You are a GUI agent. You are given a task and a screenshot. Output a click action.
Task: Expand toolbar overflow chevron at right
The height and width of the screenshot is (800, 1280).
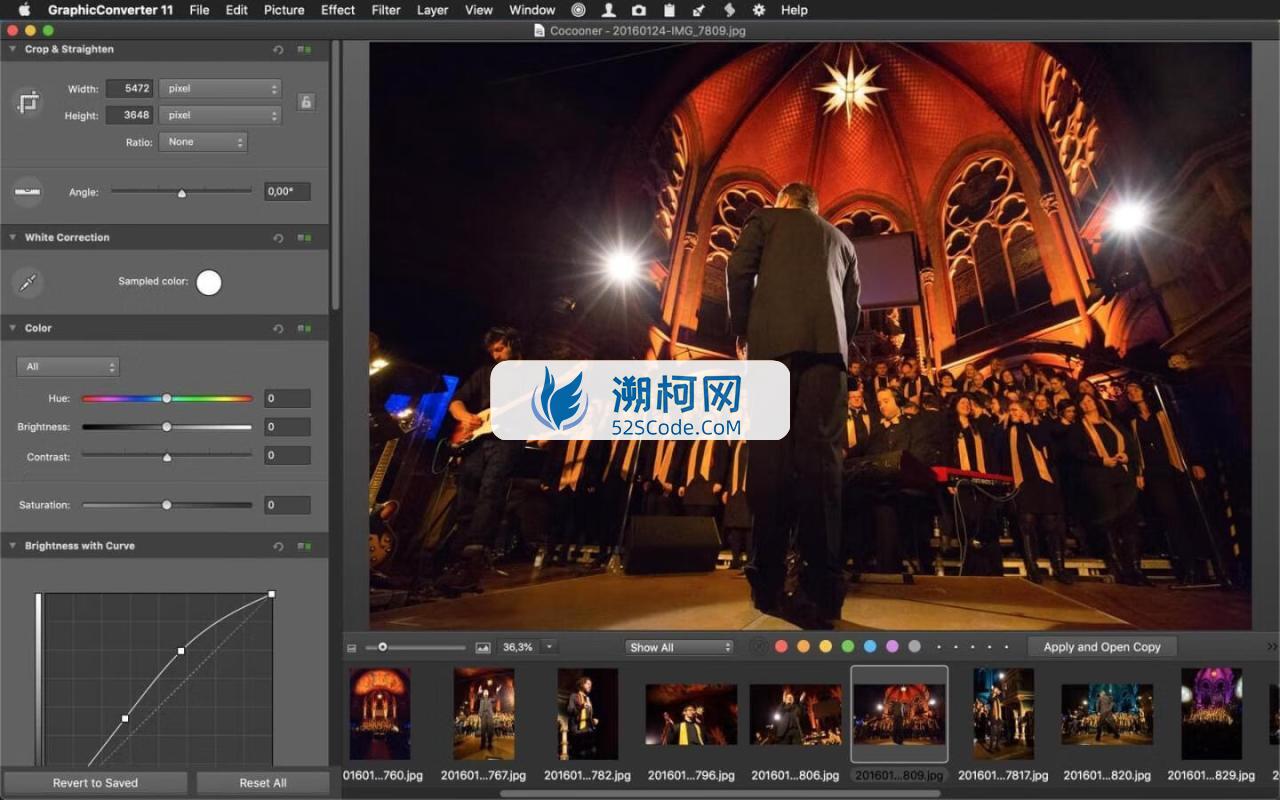(x=1272, y=647)
